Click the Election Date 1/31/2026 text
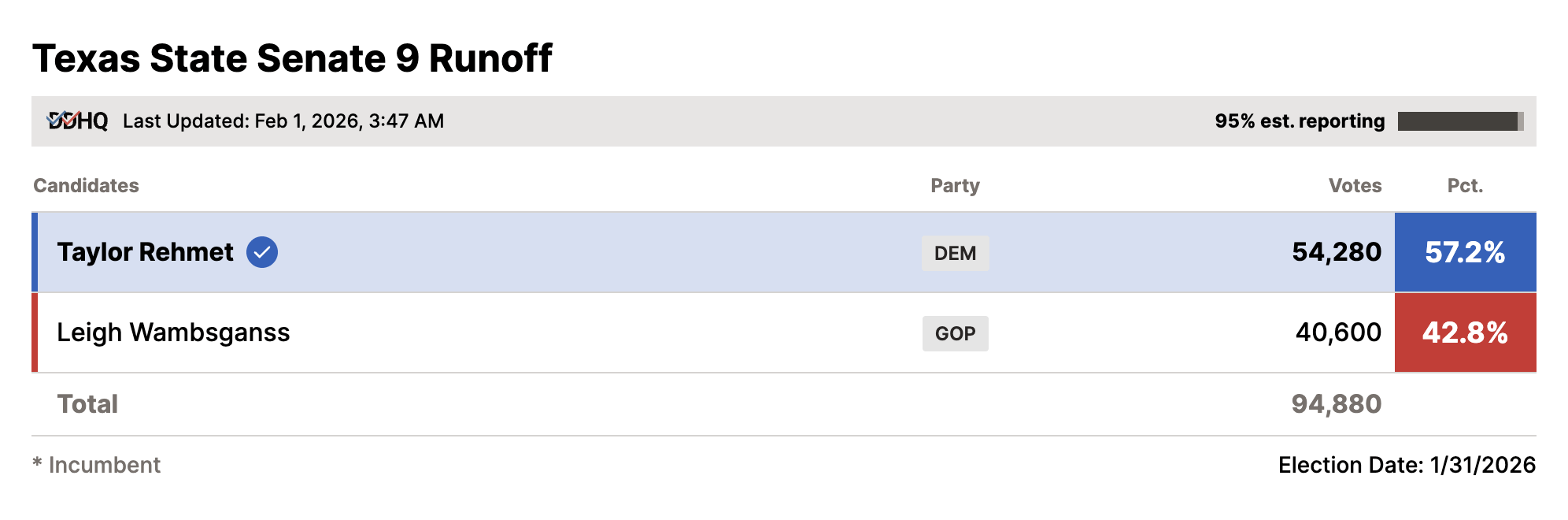The image size is (1568, 520). 1407,465
